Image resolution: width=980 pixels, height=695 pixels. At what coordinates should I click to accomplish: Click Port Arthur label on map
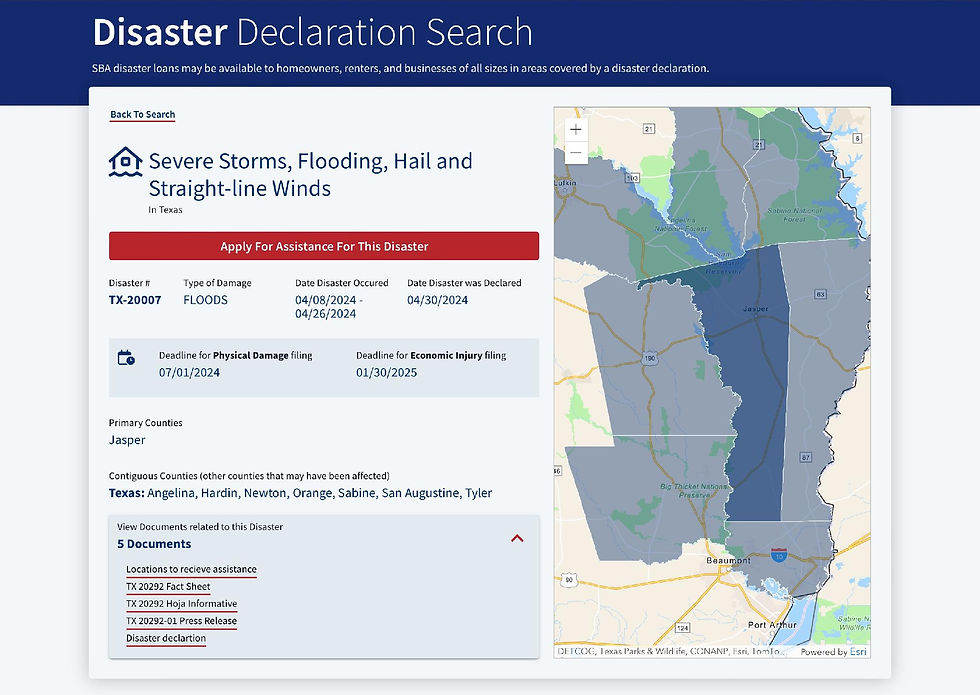pyautogui.click(x=772, y=624)
